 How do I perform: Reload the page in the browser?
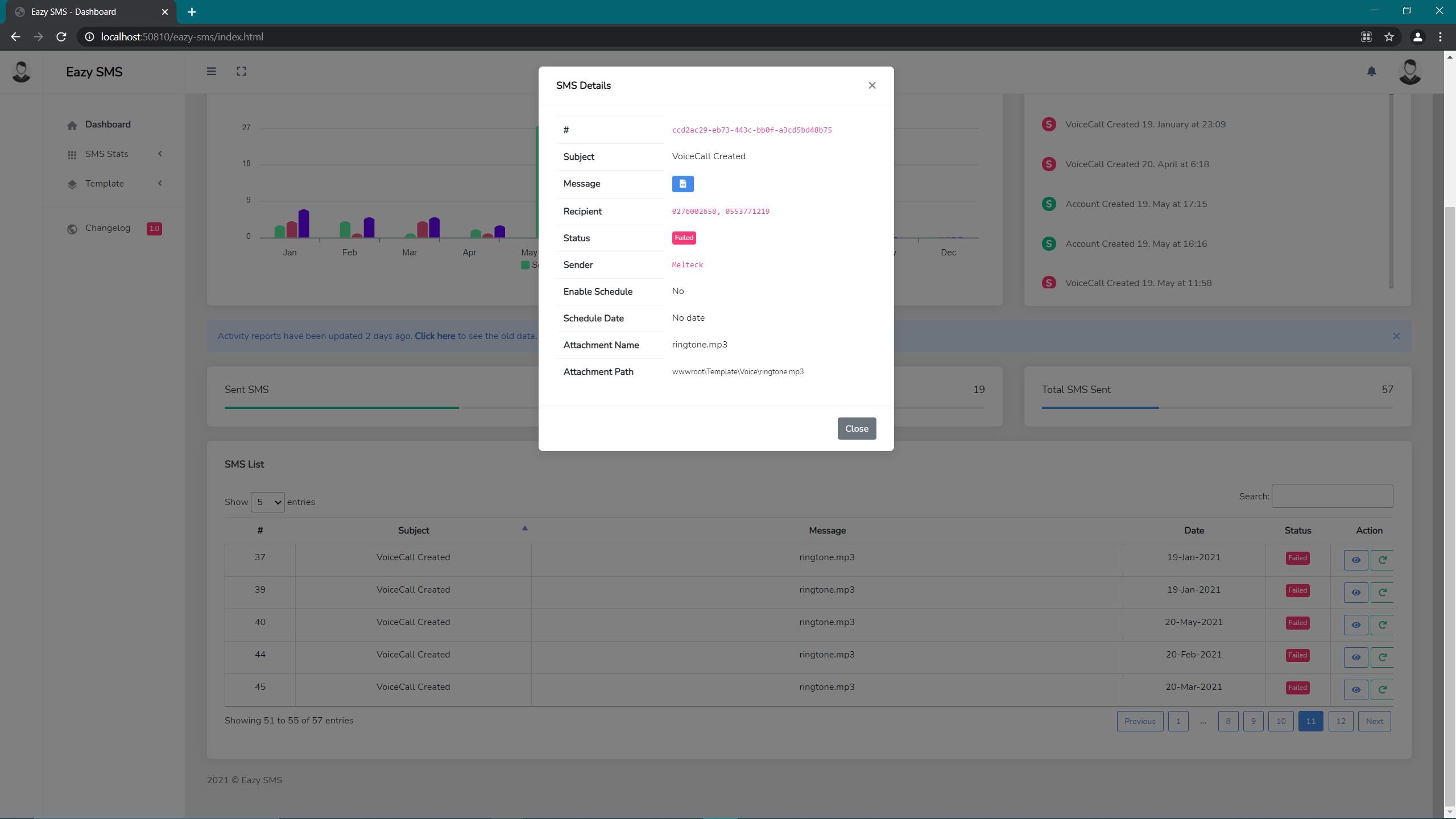point(61,37)
